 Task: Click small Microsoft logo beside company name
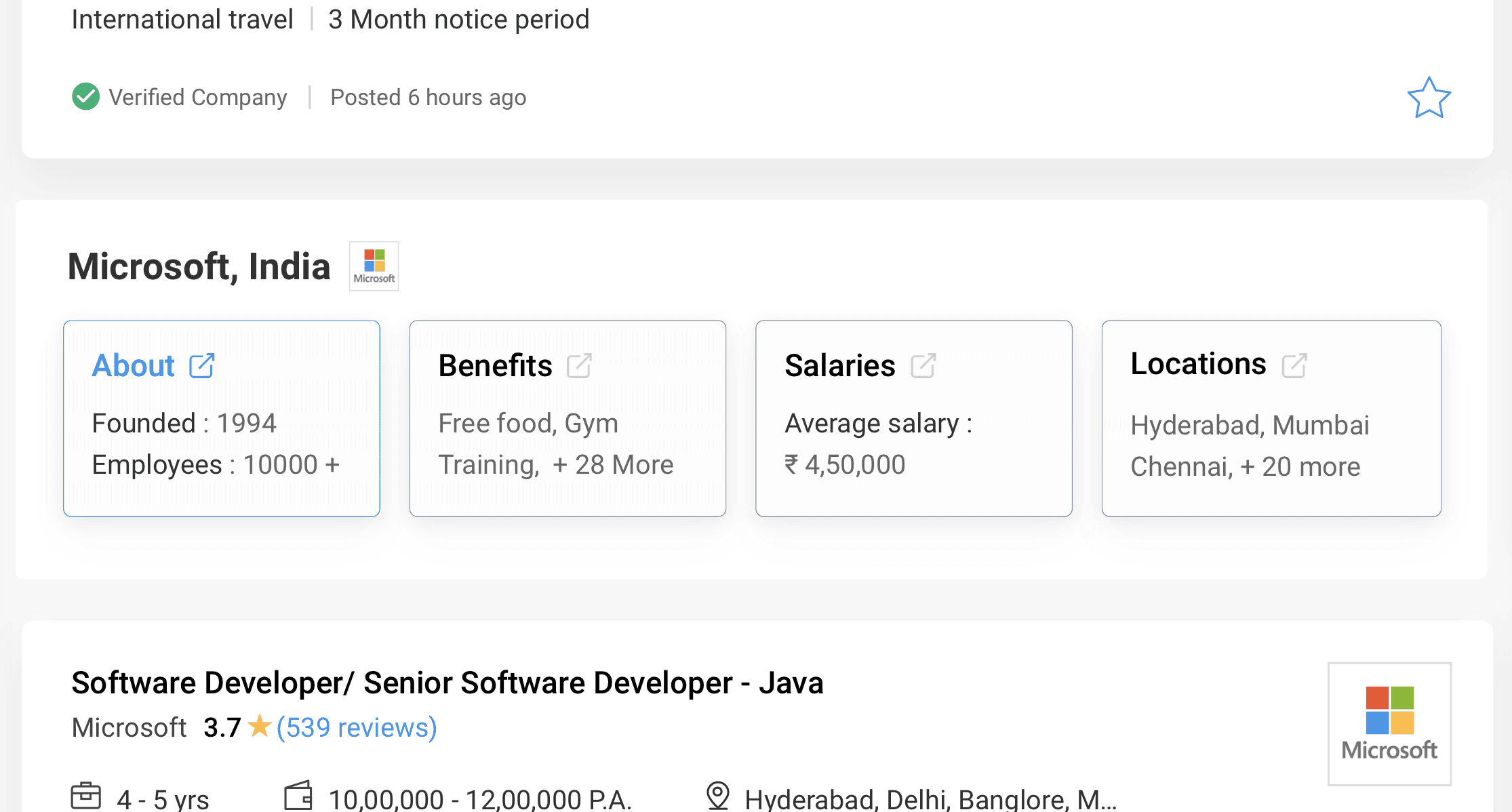374,266
